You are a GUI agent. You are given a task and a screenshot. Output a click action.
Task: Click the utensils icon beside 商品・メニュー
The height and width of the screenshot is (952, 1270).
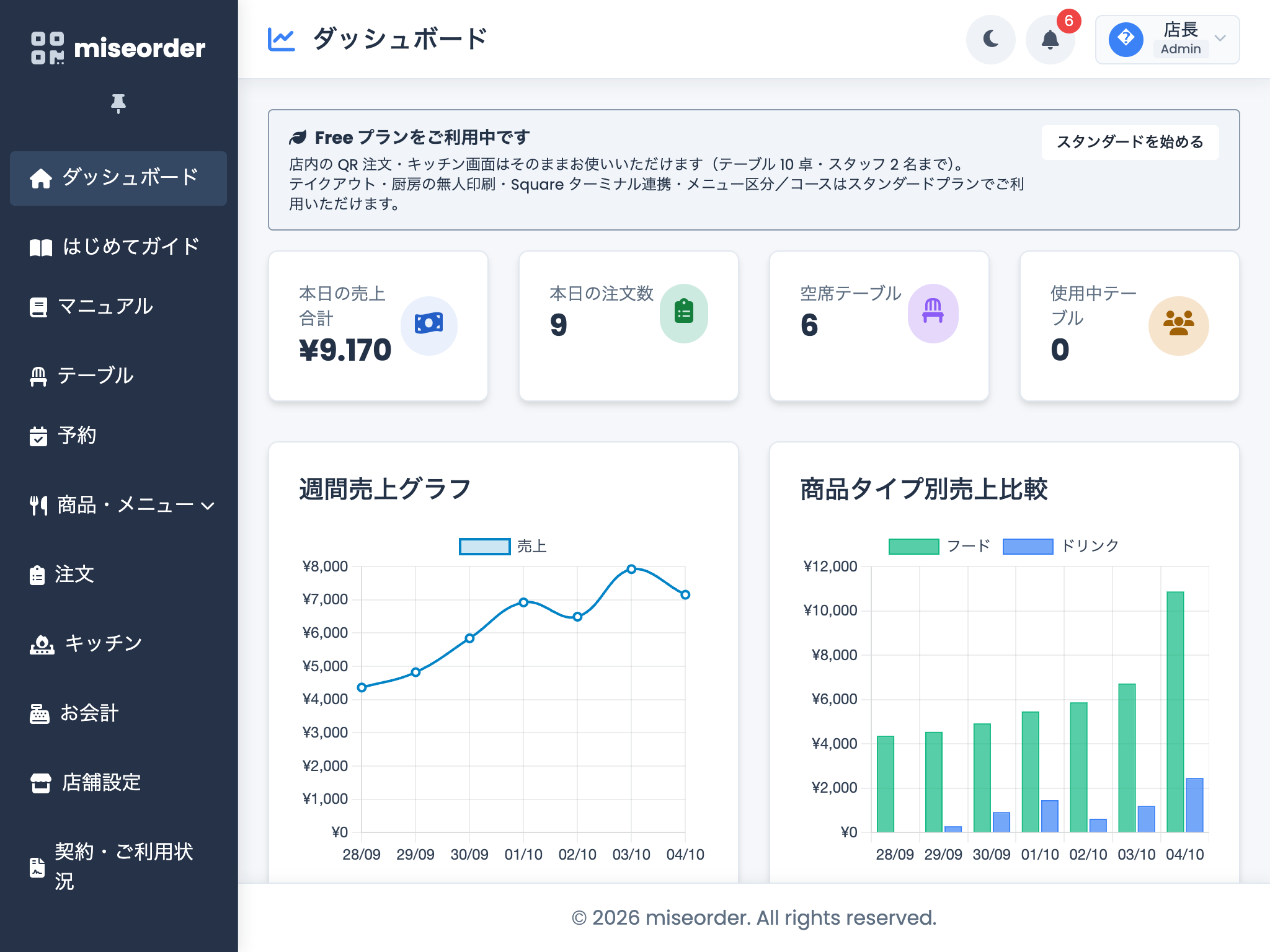click(38, 506)
